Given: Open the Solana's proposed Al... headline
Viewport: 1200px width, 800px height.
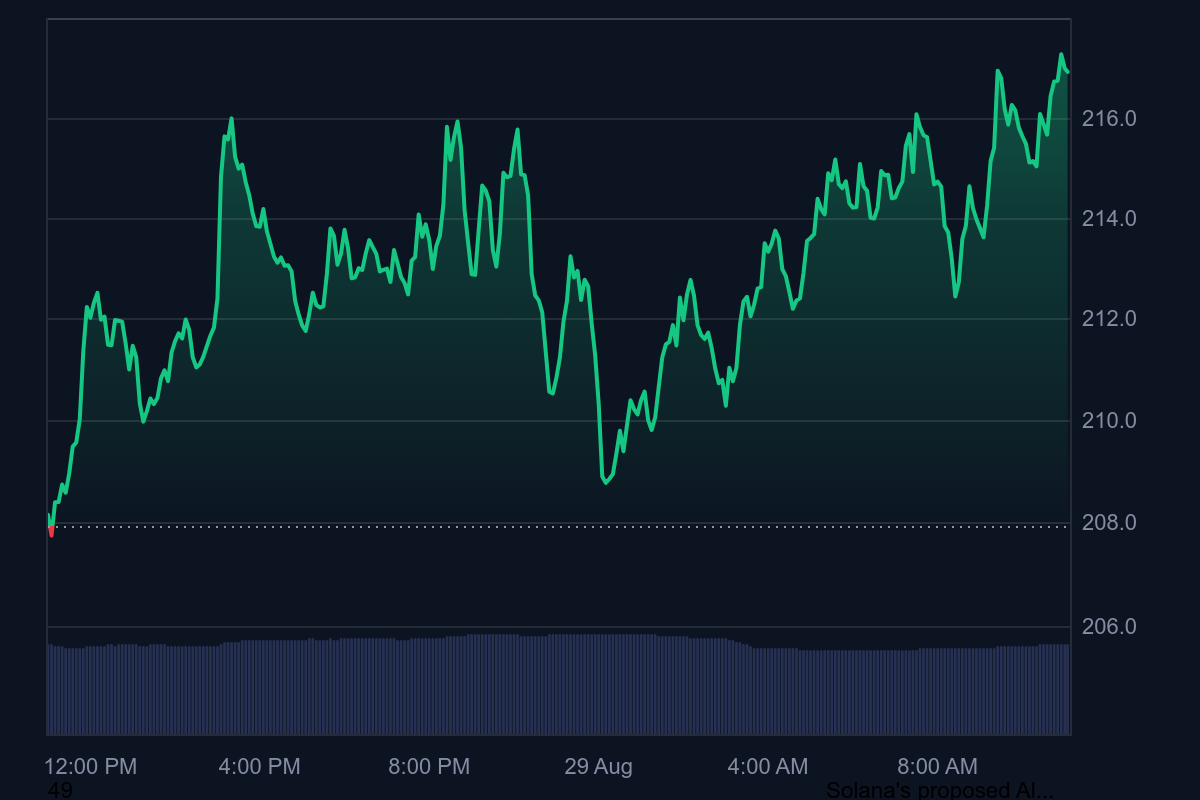Looking at the screenshot, I should point(940,790).
